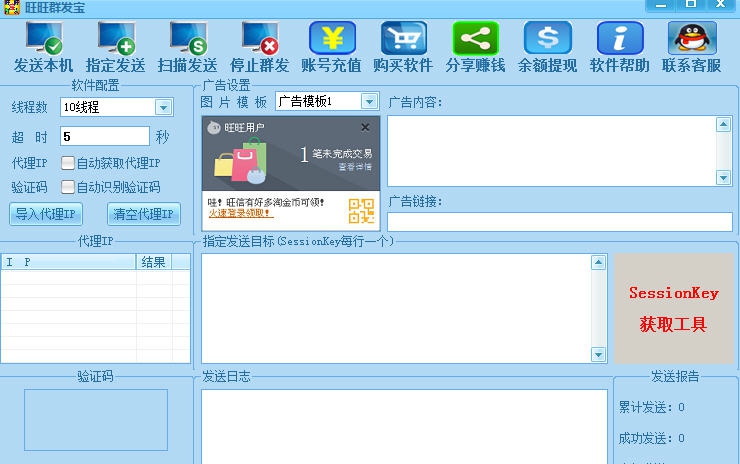Open 购买软件 shopping cart icon
Image resolution: width=740 pixels, height=464 pixels.
pyautogui.click(x=404, y=38)
